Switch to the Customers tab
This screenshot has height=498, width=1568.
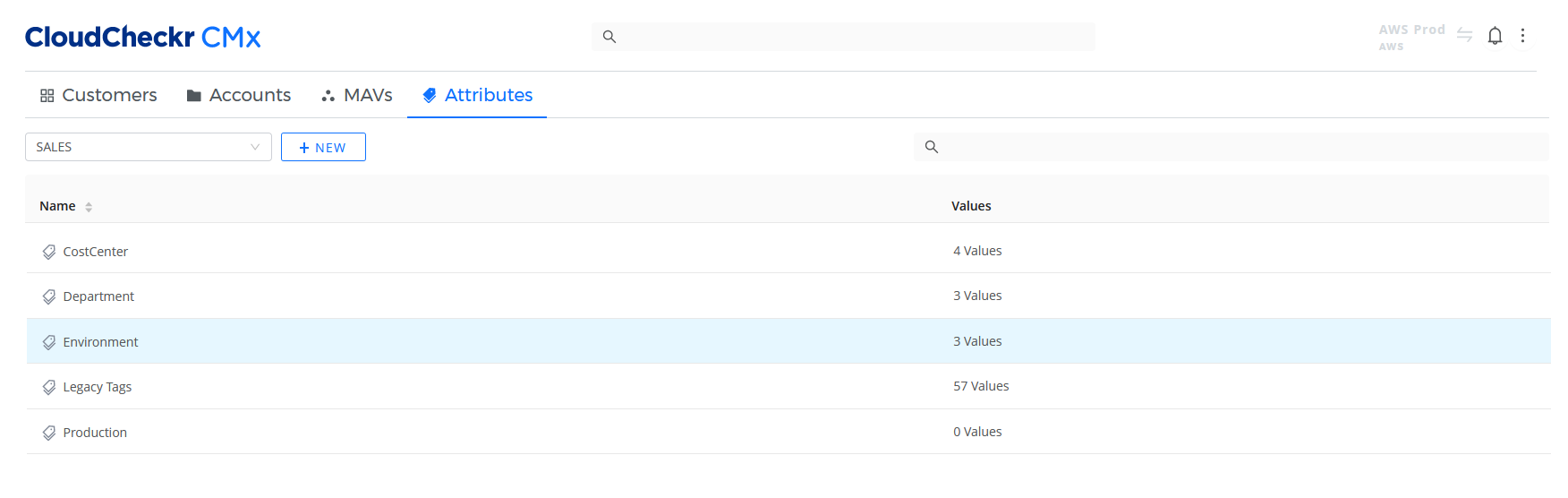coord(98,95)
